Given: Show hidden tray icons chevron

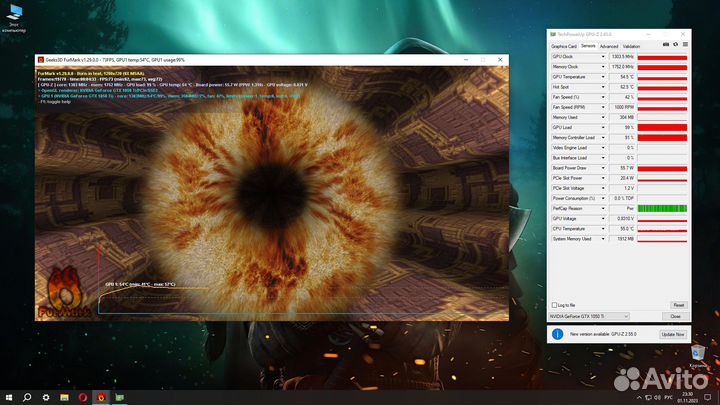Looking at the screenshot, I should (639, 397).
